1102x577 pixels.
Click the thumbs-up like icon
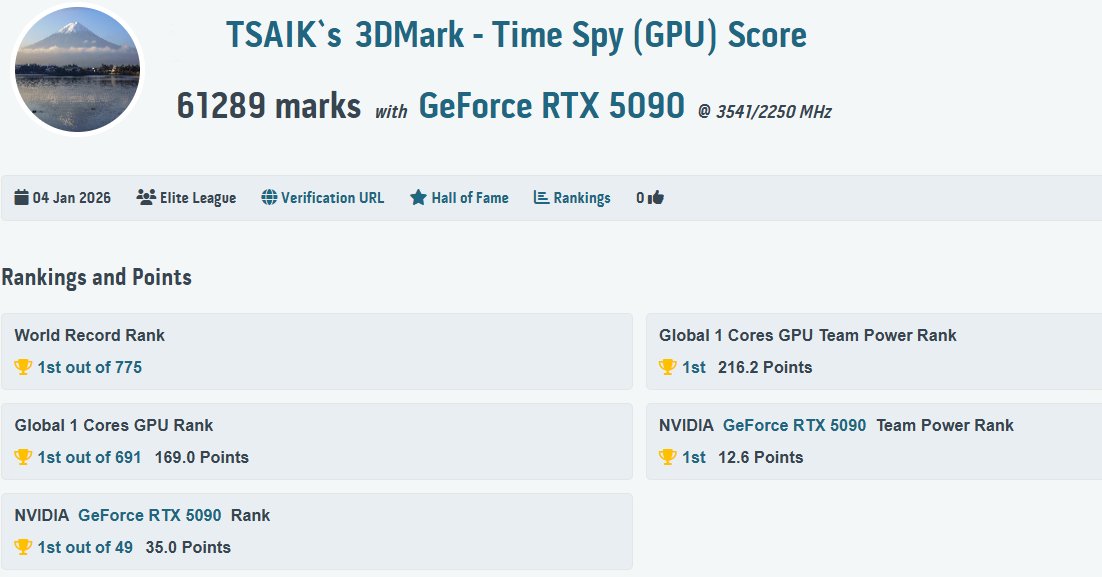click(656, 198)
